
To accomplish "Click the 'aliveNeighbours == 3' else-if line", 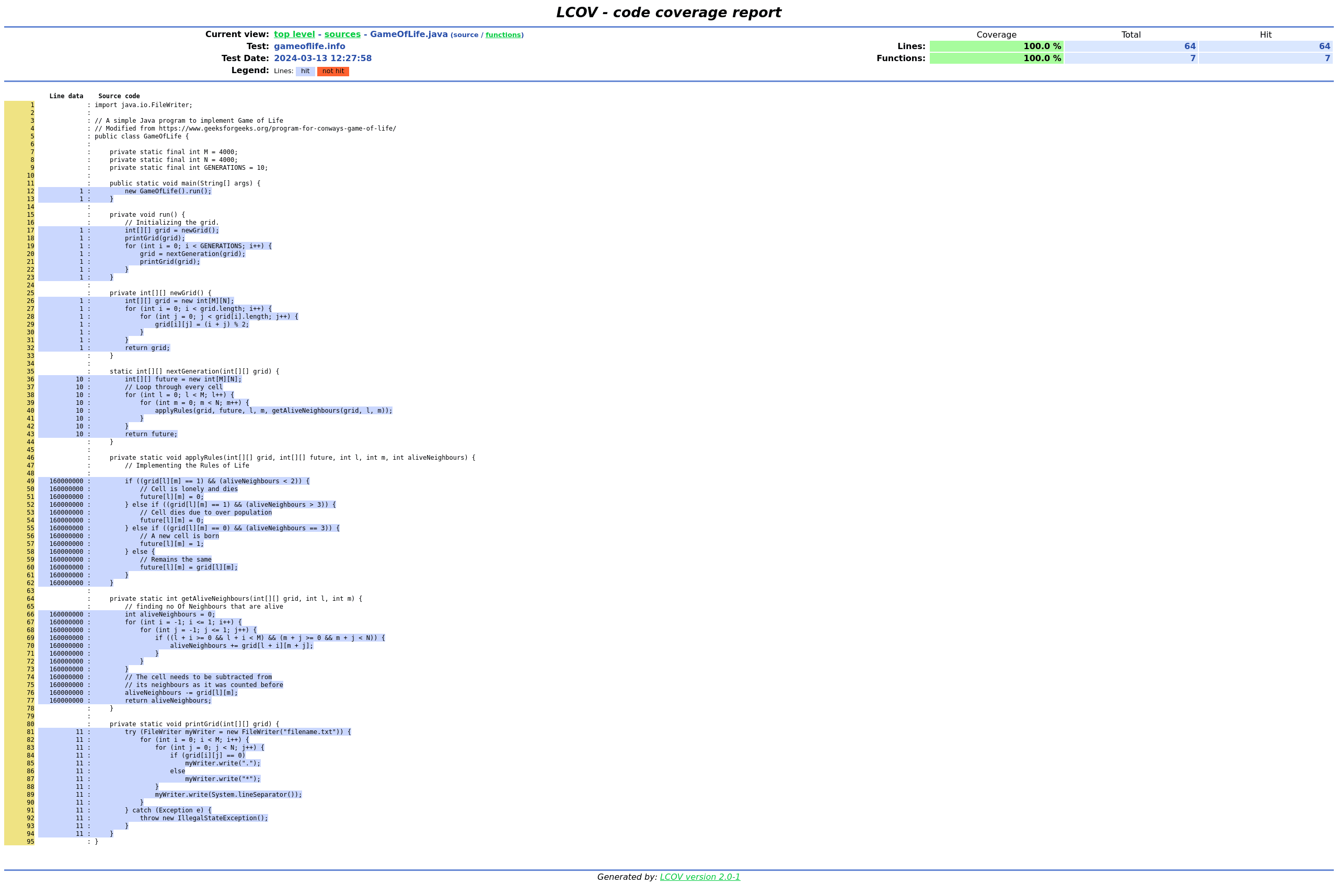I will tap(232, 528).
